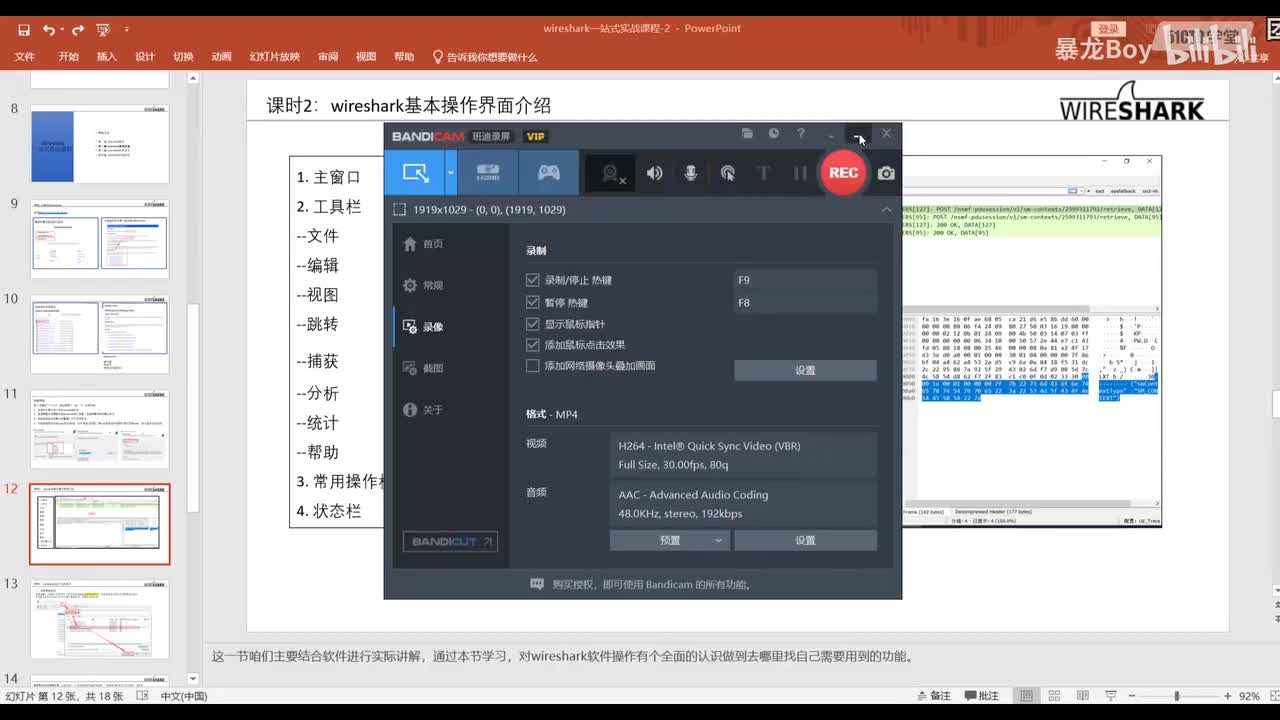Select Bandicam screen rectangle recording mode

coord(415,173)
